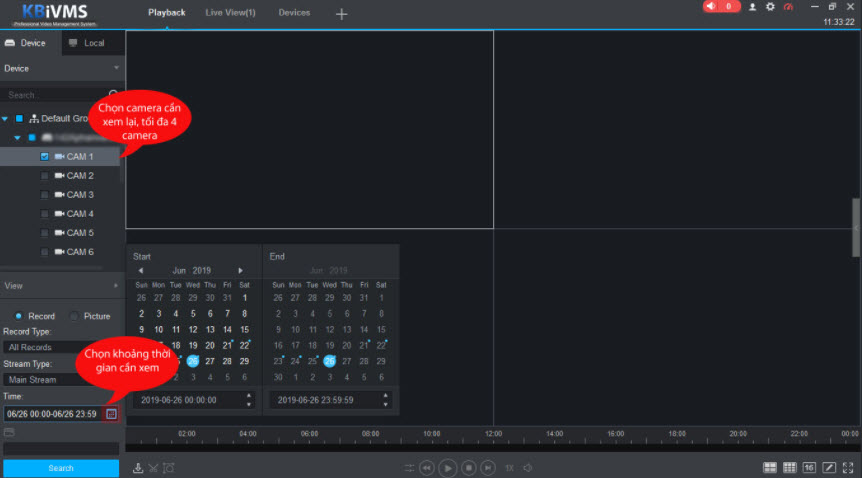Enter fullscreen with bottom-right expand icon
This screenshot has height=478, width=862.
pos(850,467)
